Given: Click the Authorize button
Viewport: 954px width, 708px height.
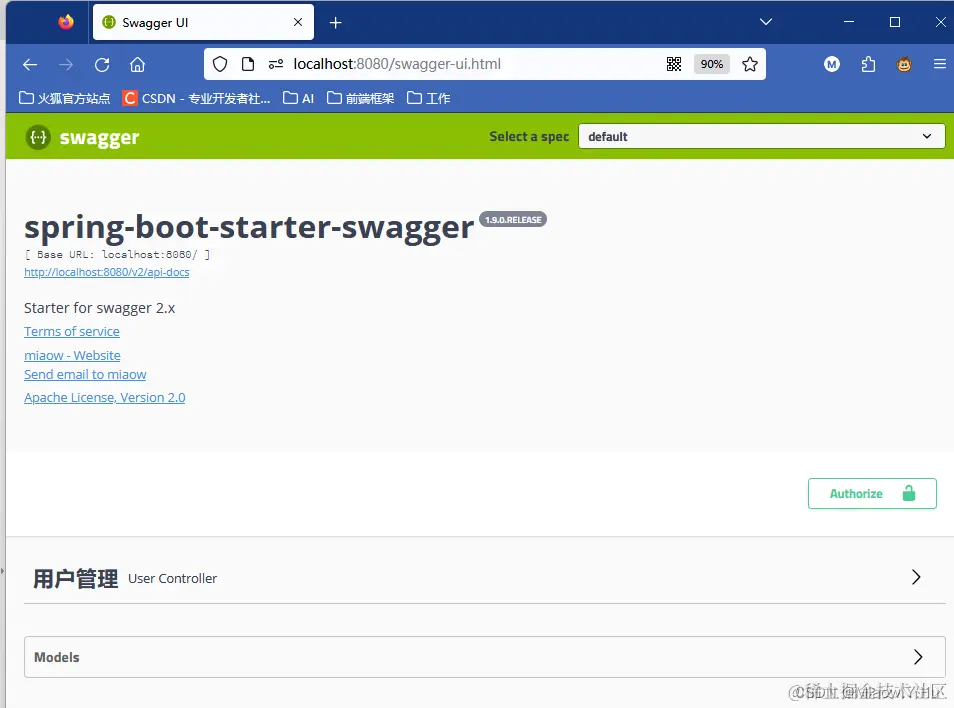Looking at the screenshot, I should [x=872, y=493].
